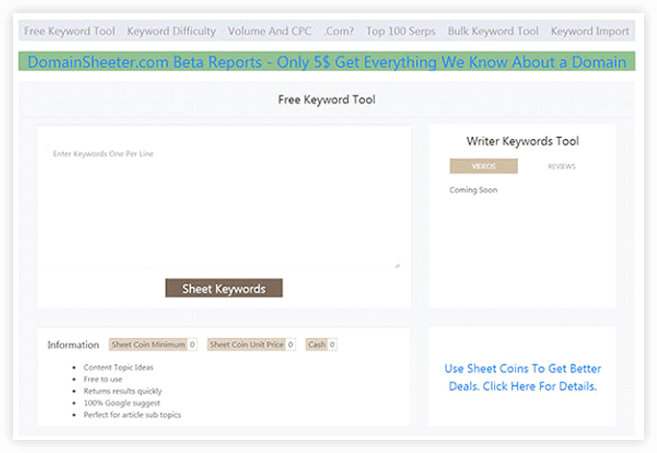The image size is (657, 453).
Task: Click the Sheet Coin Minimum badge
Action: (153, 344)
